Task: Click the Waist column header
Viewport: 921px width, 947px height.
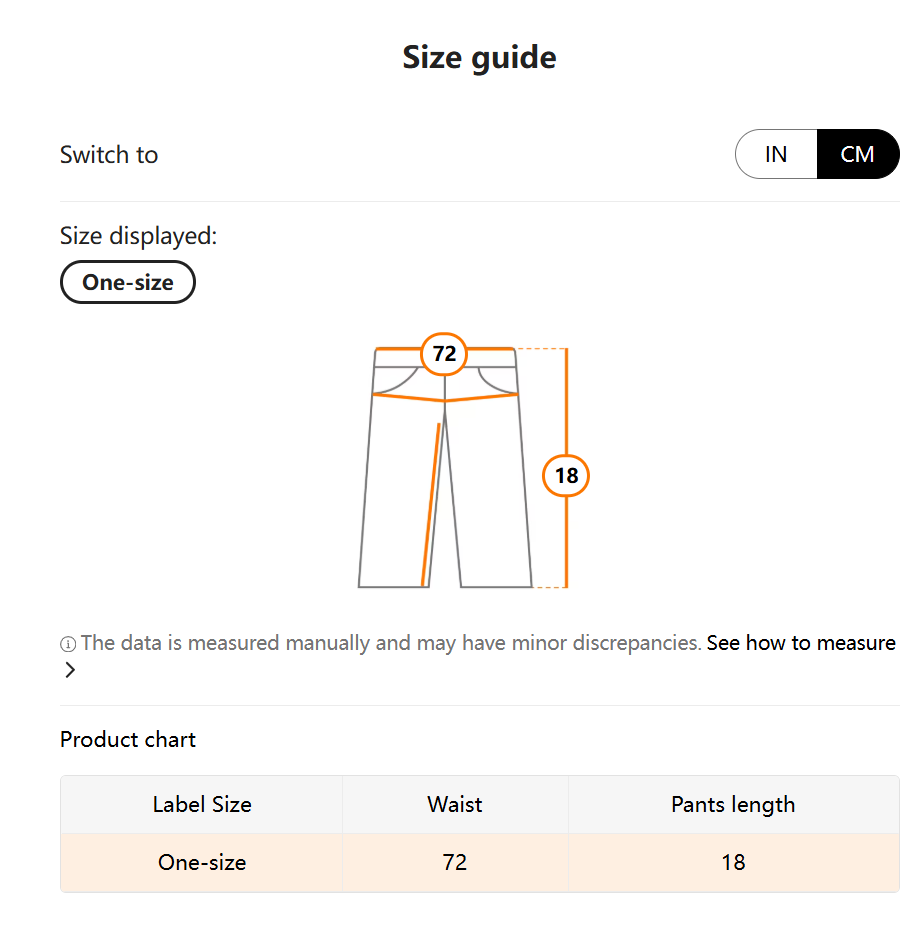Action: (x=455, y=804)
